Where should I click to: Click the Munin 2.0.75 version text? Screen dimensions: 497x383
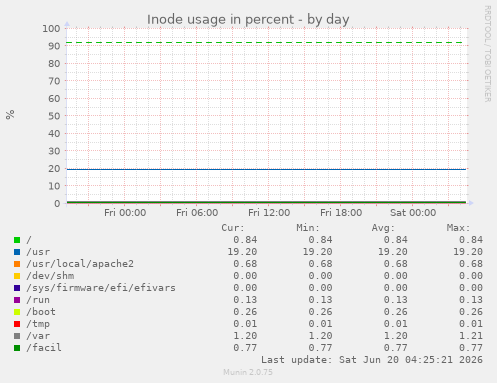pyautogui.click(x=248, y=372)
